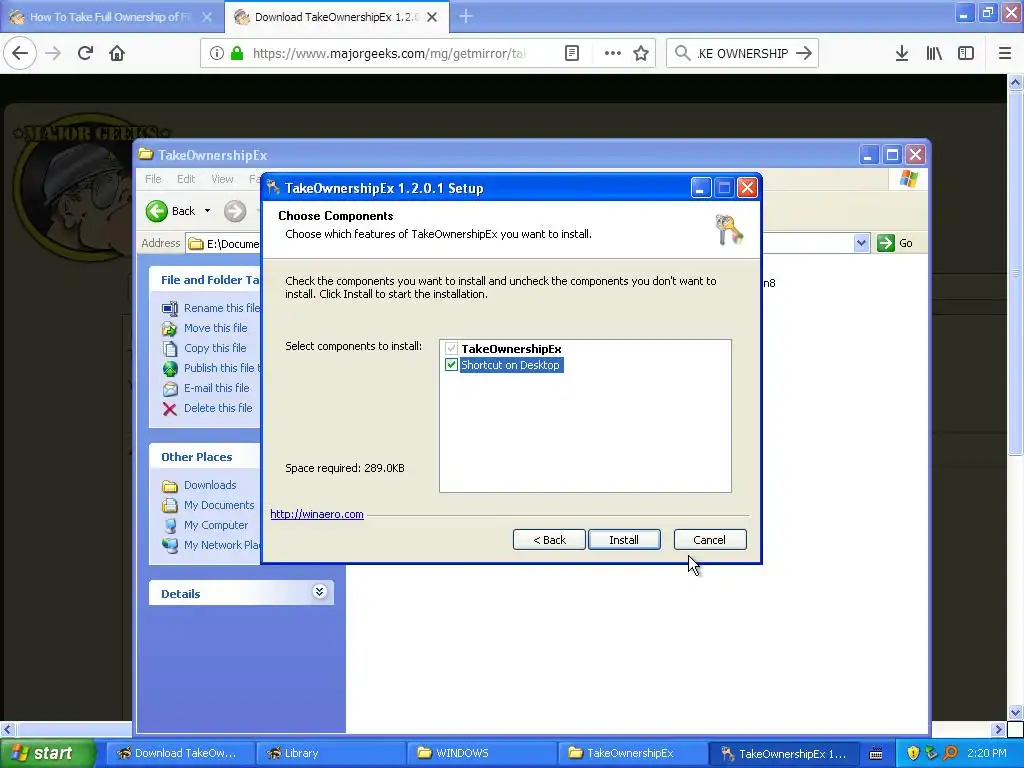
Task: Click the Firefox address bar URL
Action: (x=389, y=53)
